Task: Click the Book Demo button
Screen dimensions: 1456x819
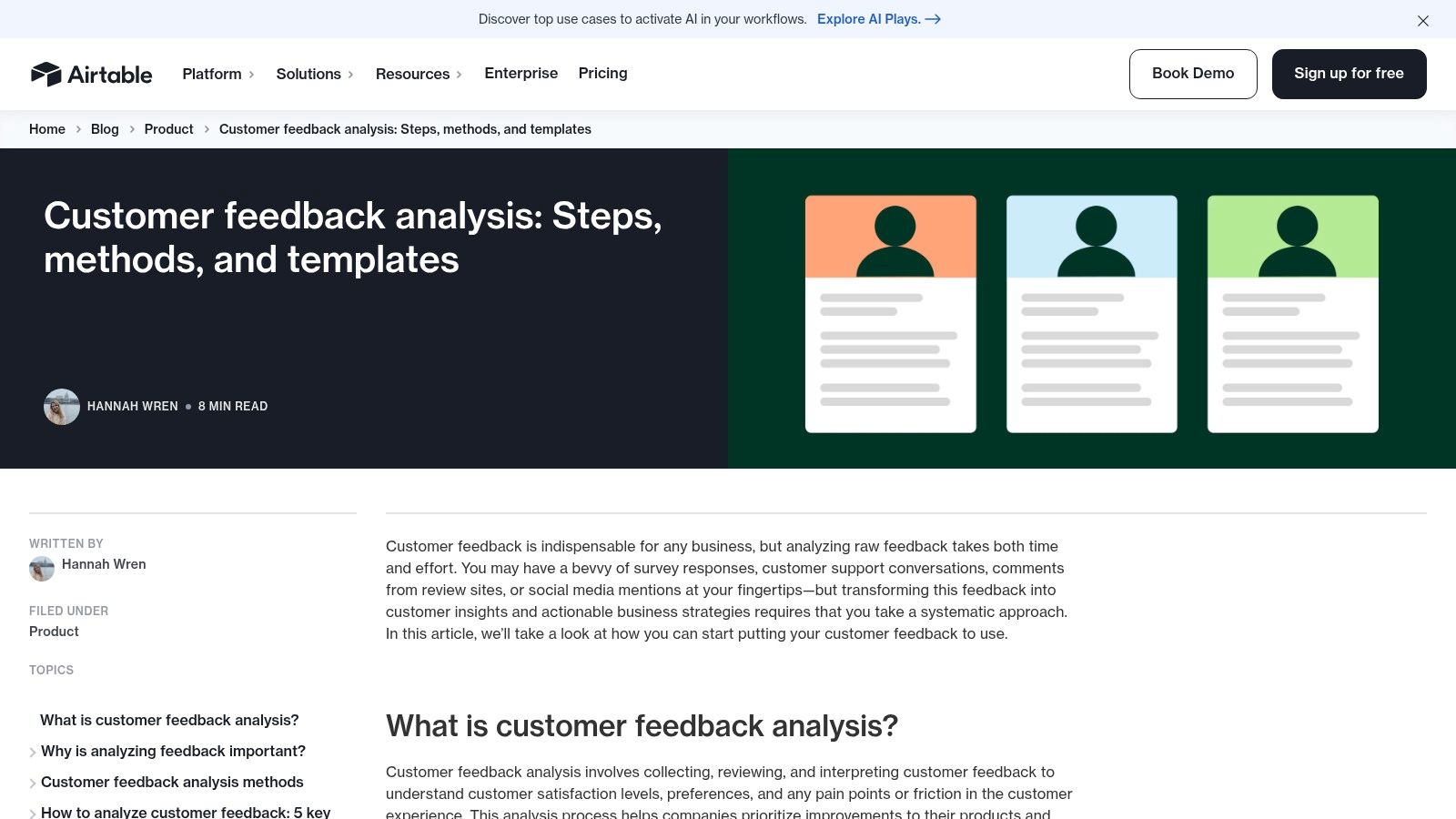Action: pyautogui.click(x=1192, y=74)
